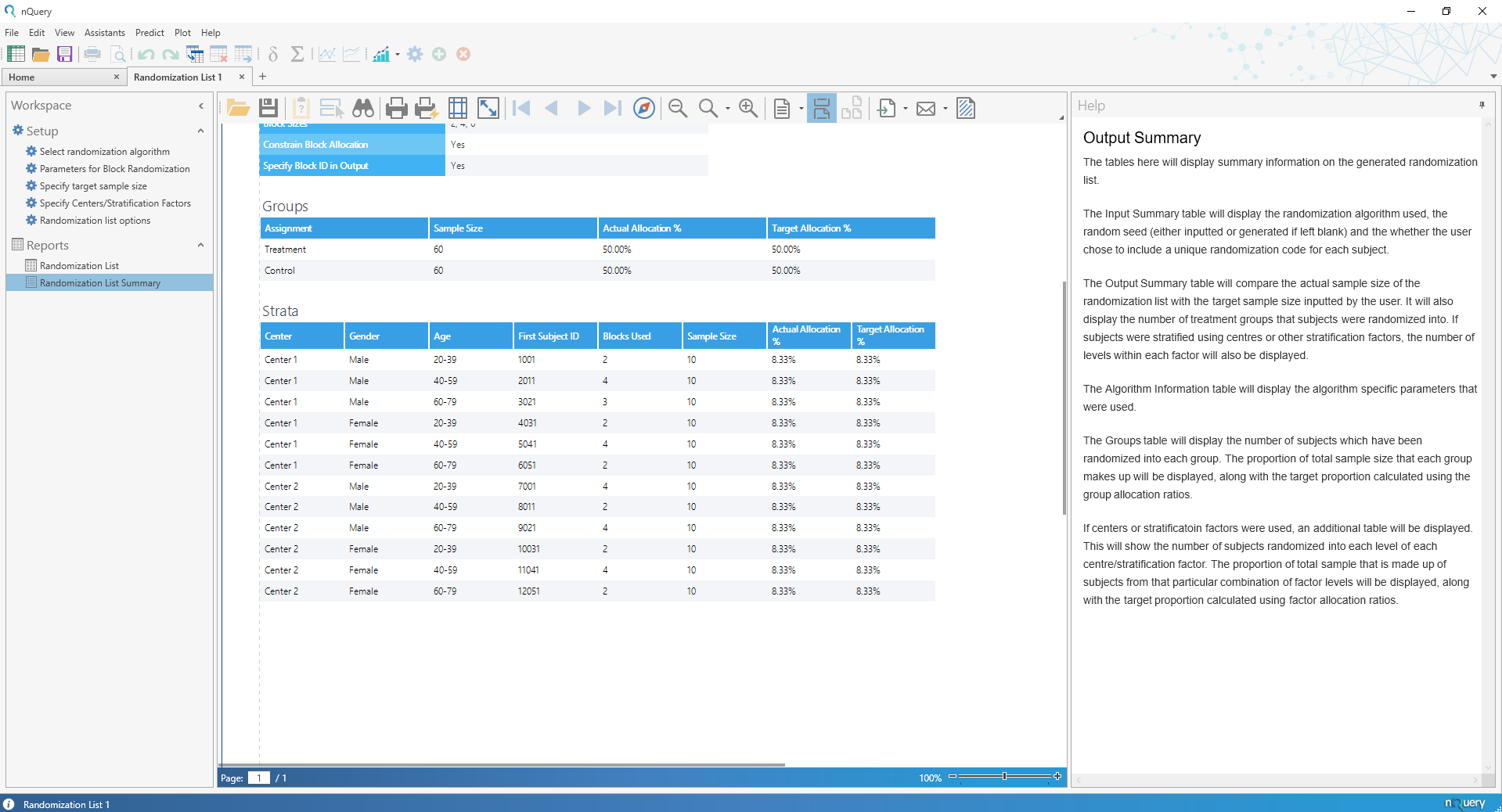1502x812 pixels.
Task: Open the Sigma summary statistics tool
Action: pos(297,54)
